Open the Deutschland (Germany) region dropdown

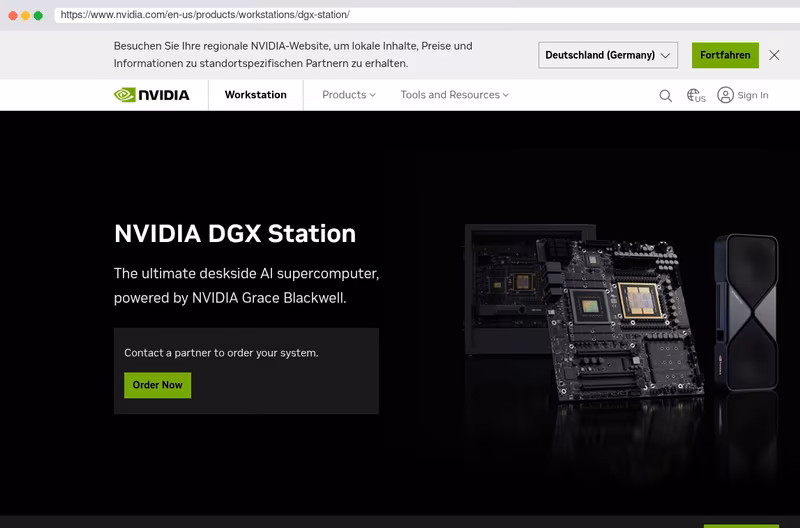coord(608,55)
